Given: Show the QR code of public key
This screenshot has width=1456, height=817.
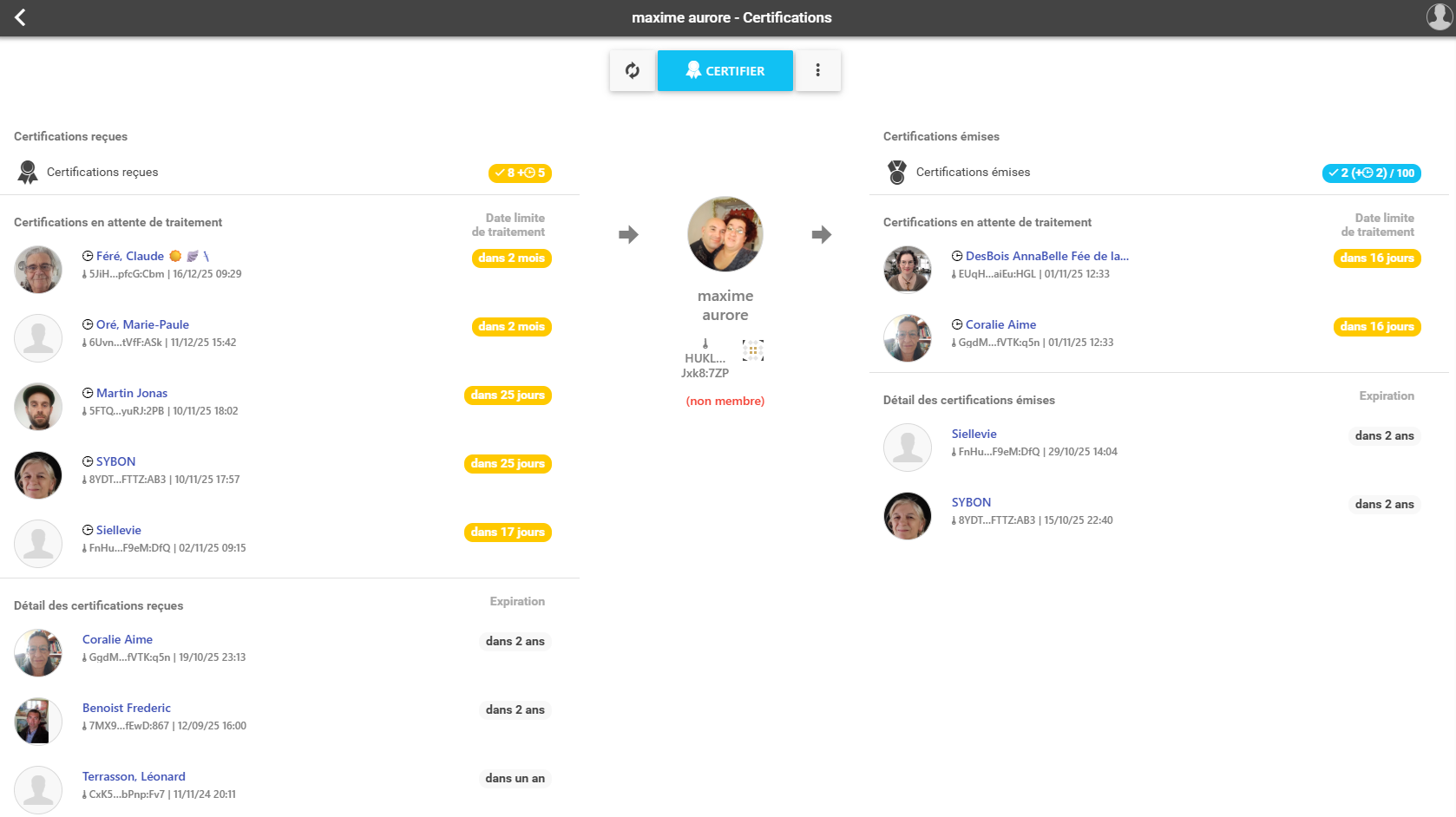Looking at the screenshot, I should (752, 350).
